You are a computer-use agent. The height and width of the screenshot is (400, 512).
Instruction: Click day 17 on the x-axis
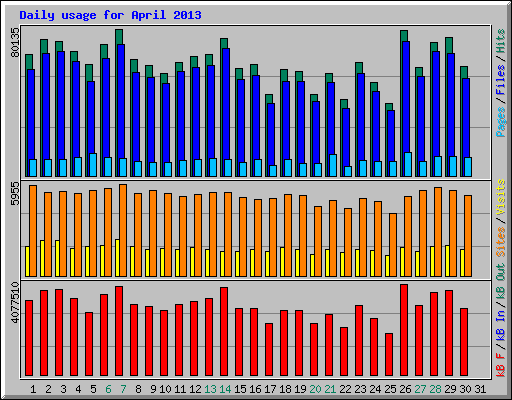click(270, 389)
